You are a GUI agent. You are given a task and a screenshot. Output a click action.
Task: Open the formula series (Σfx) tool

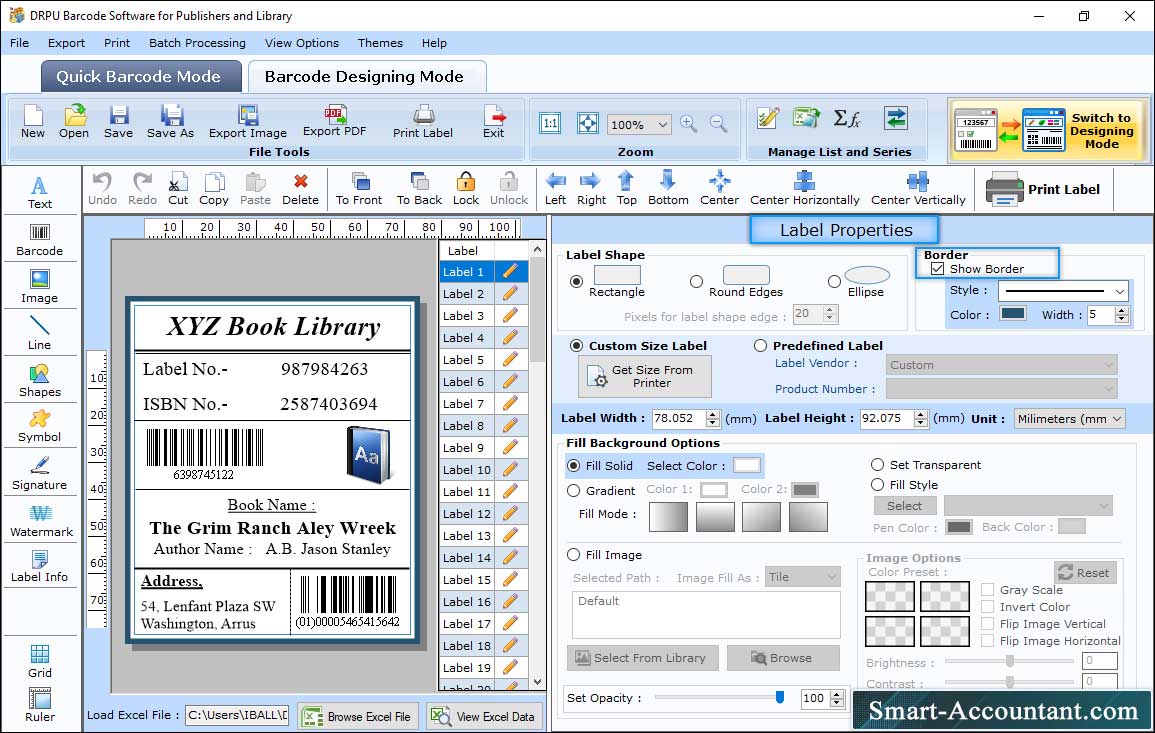(x=847, y=118)
